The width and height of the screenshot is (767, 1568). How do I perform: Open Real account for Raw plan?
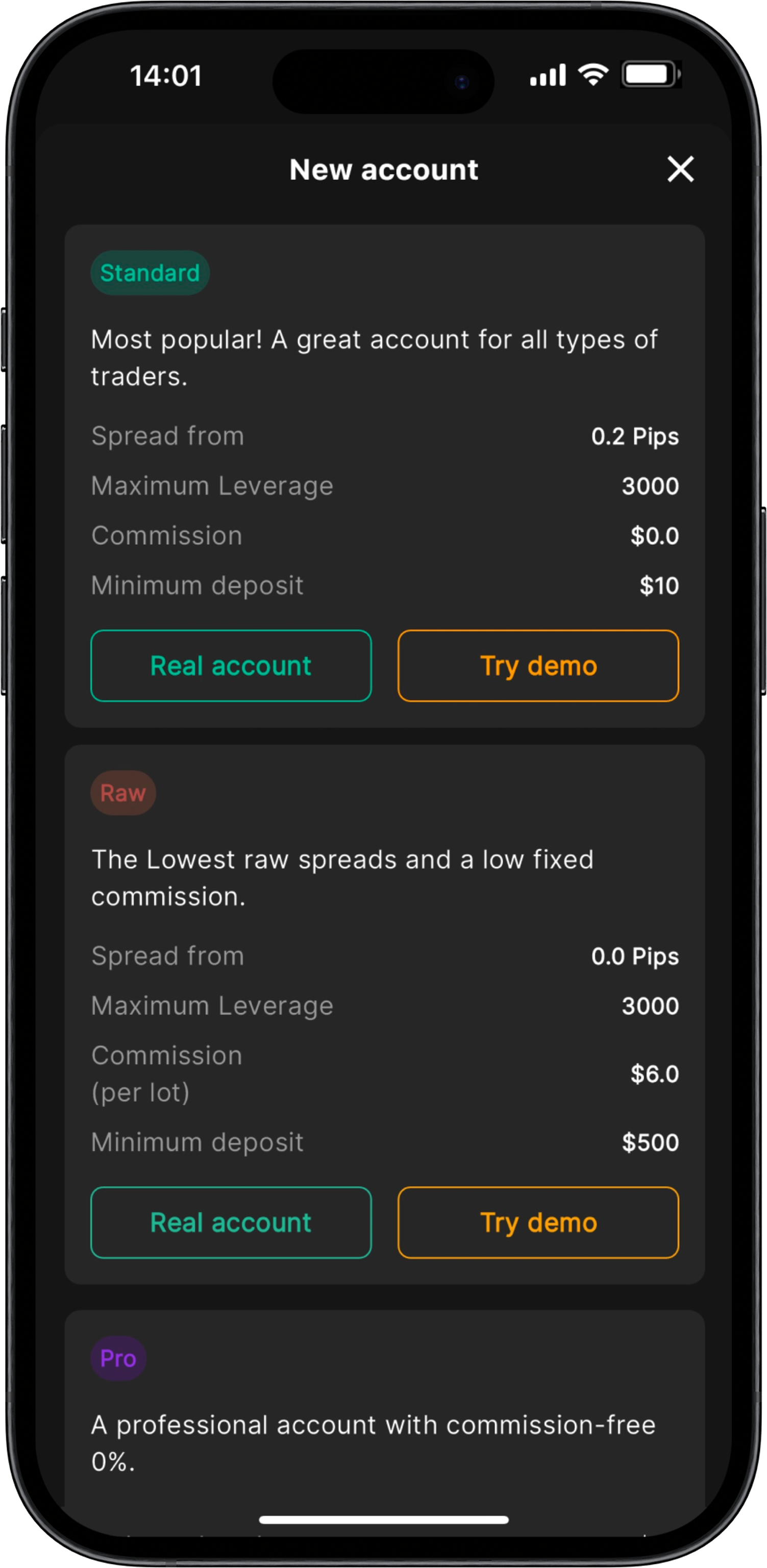click(x=231, y=1222)
